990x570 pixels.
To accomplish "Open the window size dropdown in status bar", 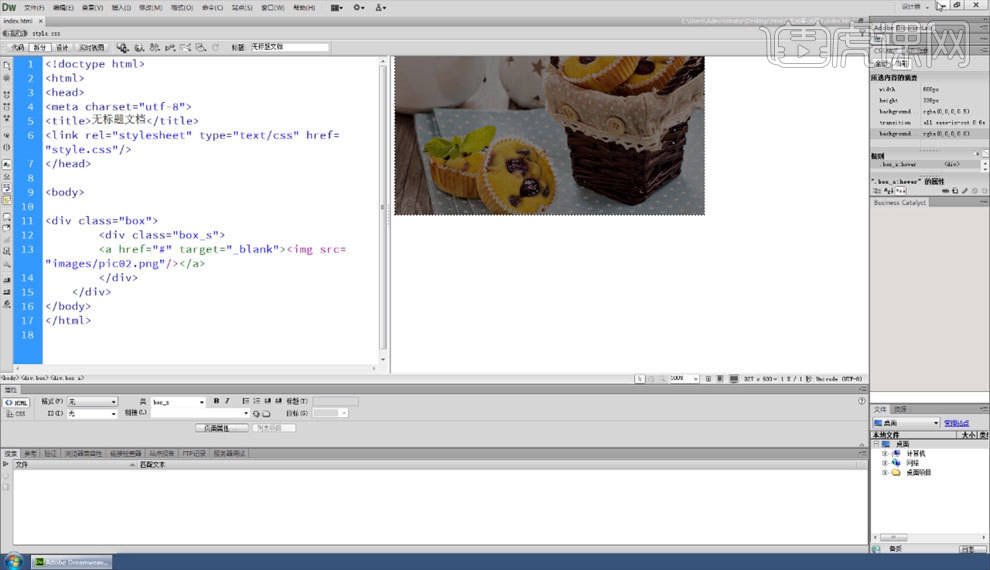I will click(x=760, y=379).
